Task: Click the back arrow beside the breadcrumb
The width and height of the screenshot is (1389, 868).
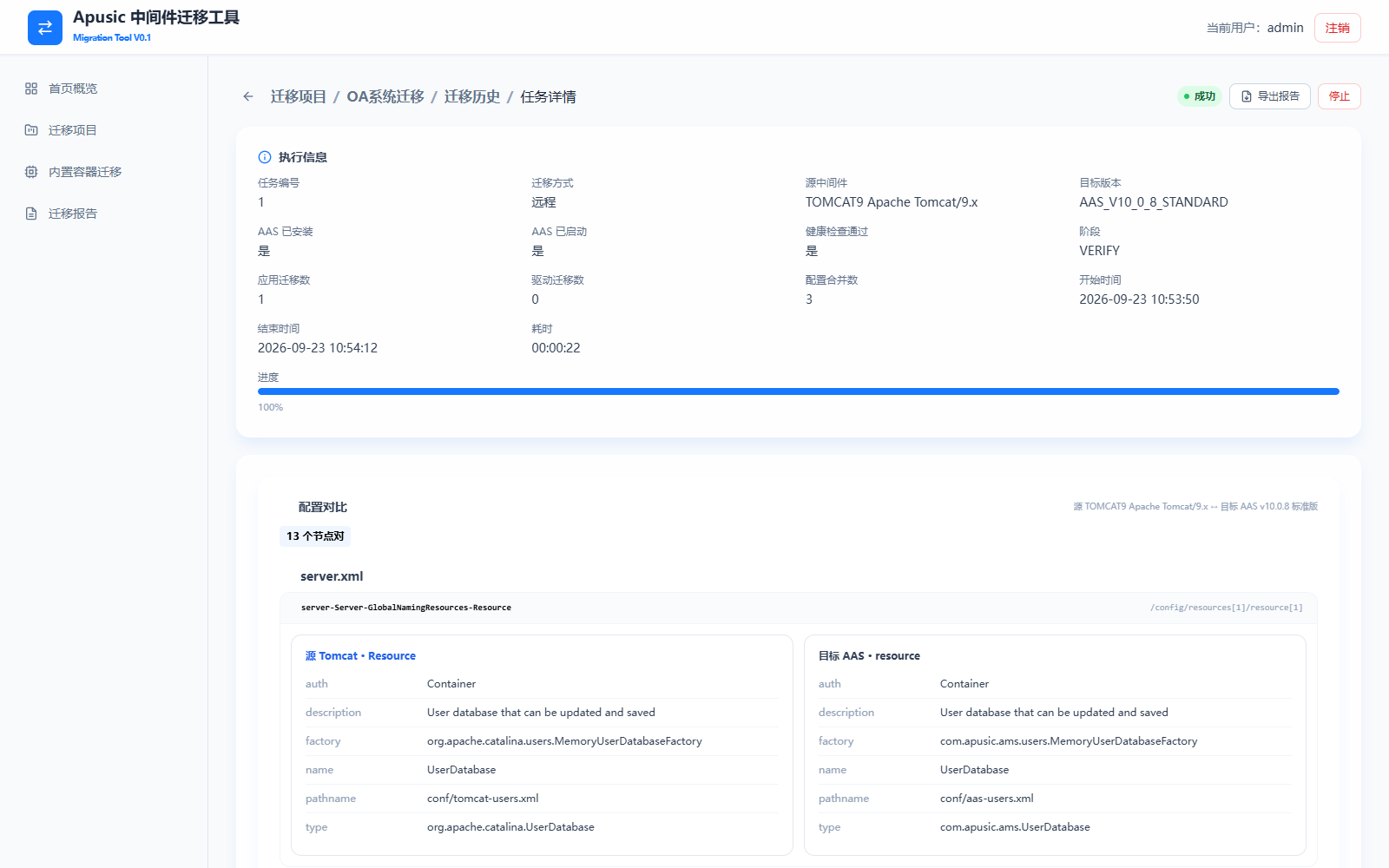Action: [x=248, y=96]
